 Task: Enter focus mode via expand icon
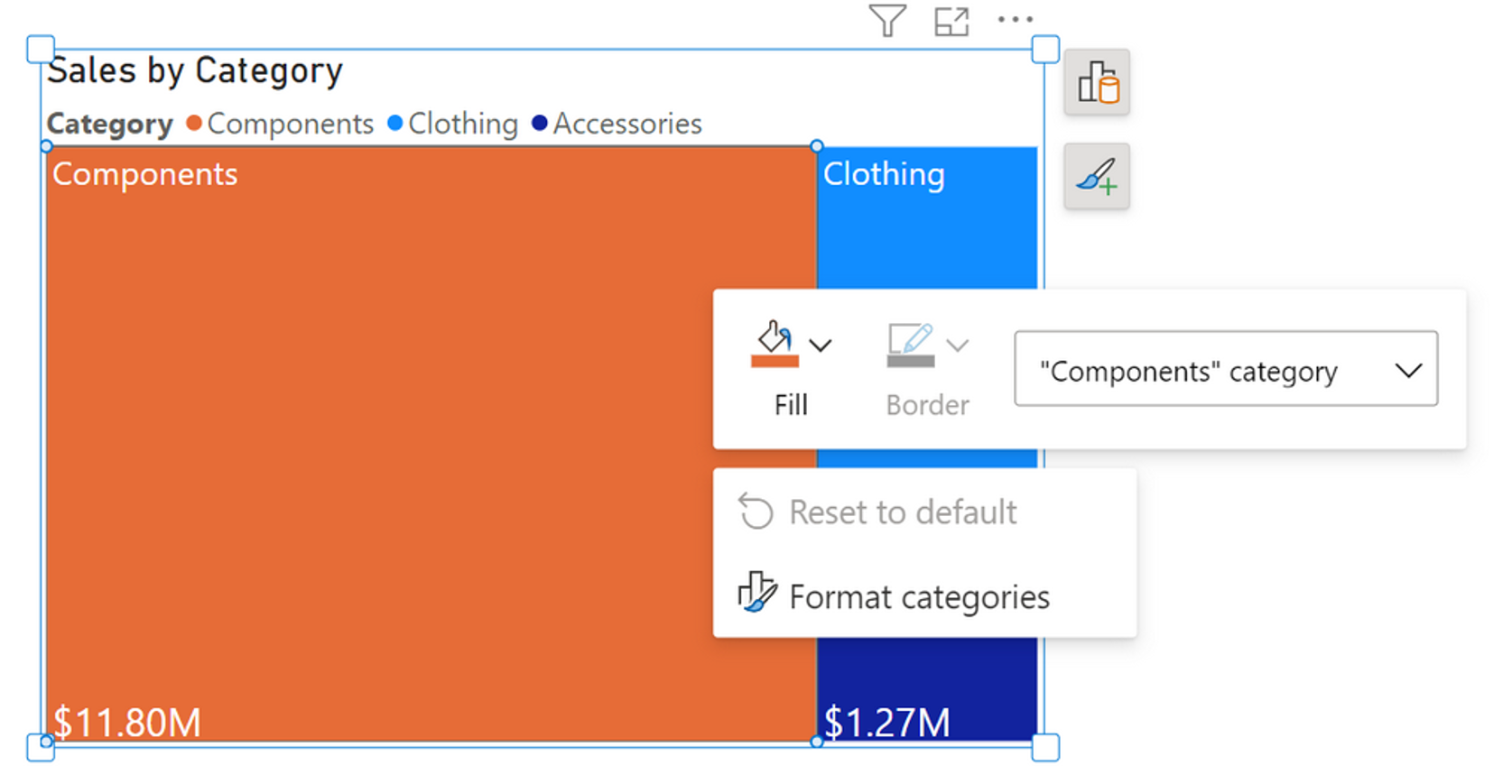[x=951, y=21]
